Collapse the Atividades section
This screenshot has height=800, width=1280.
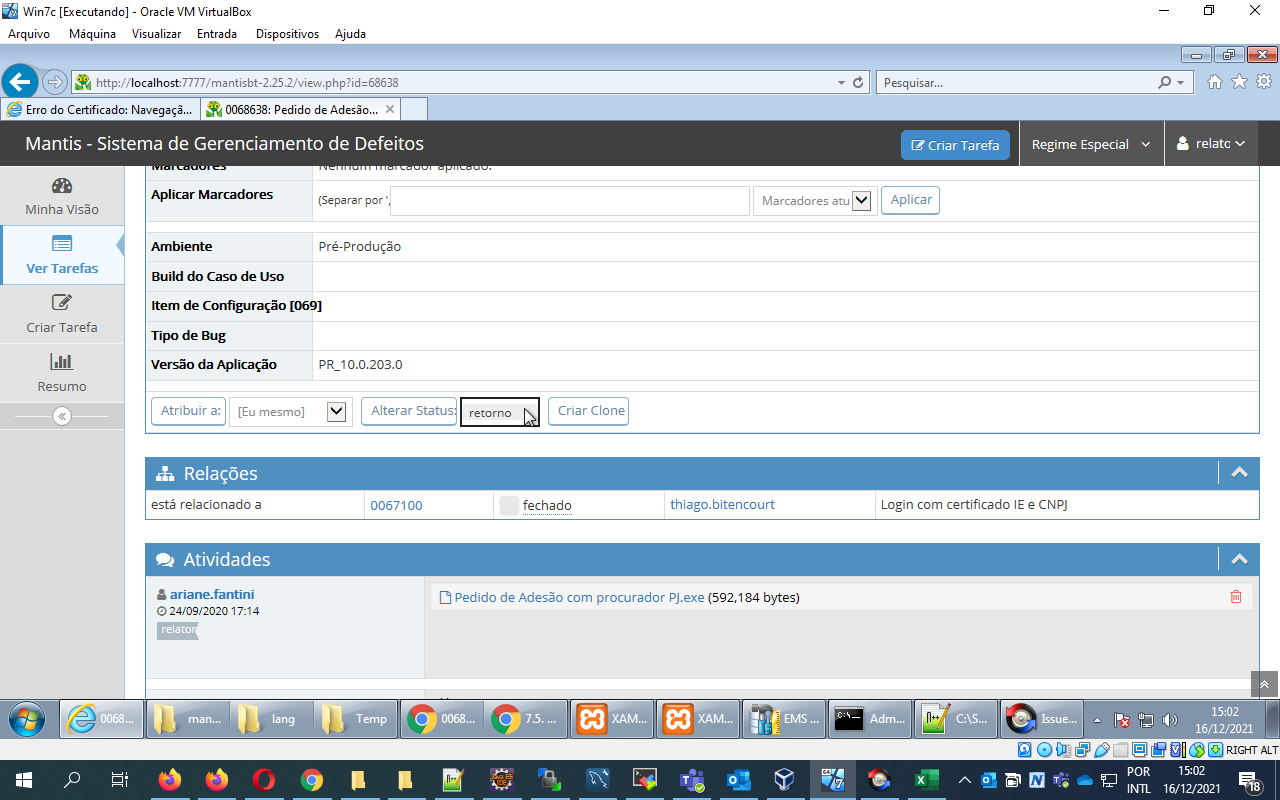coord(1239,559)
